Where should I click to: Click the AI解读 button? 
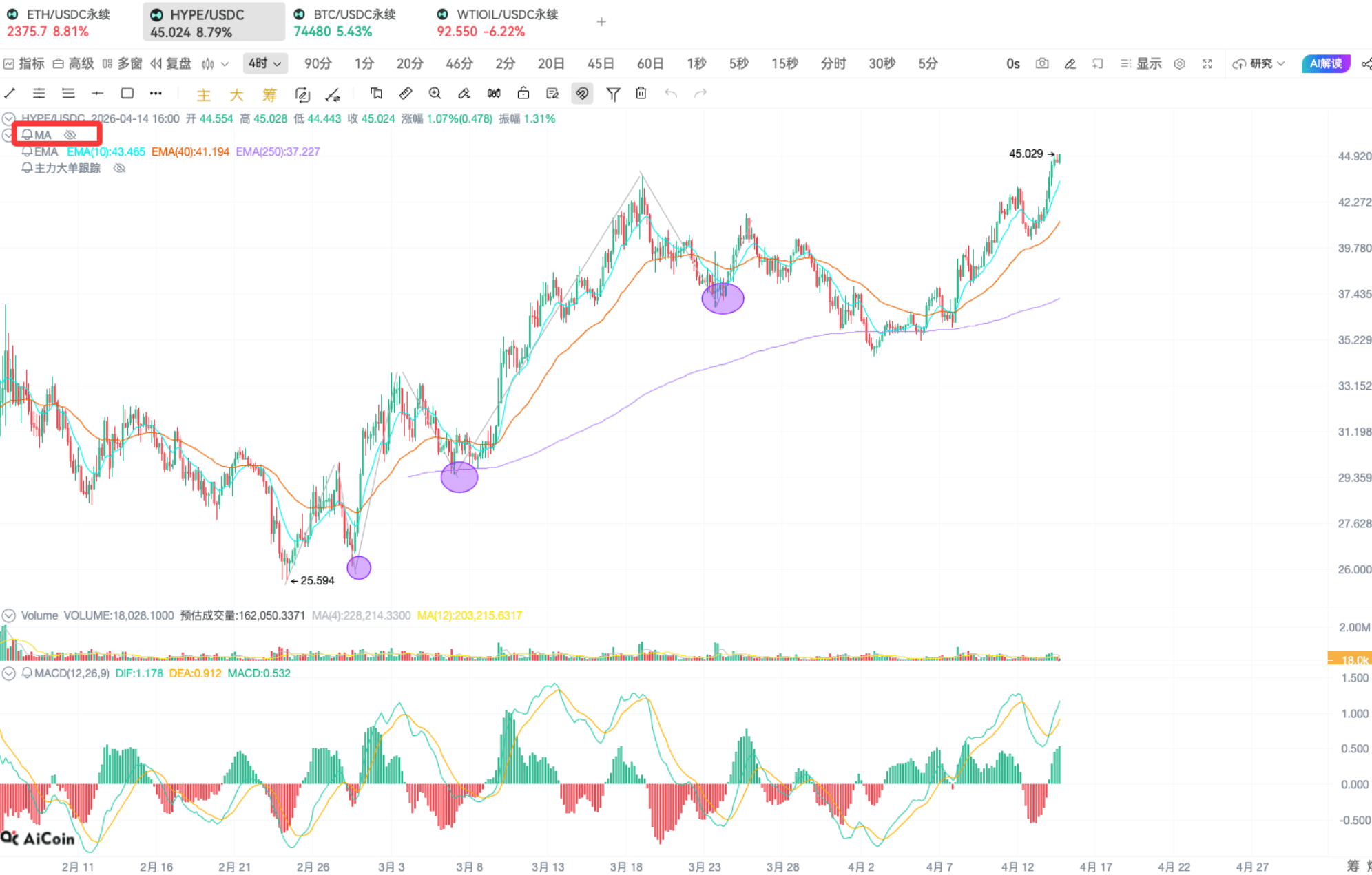pos(1325,63)
